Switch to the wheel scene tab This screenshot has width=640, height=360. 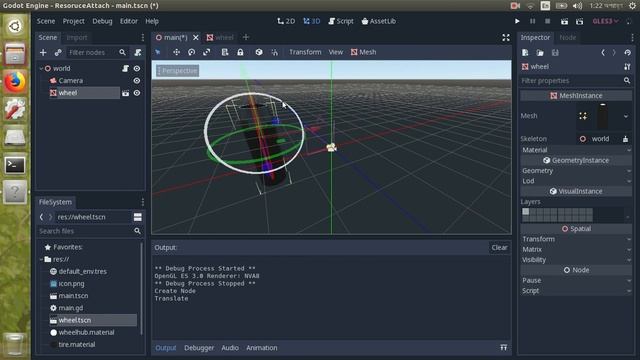(220, 38)
